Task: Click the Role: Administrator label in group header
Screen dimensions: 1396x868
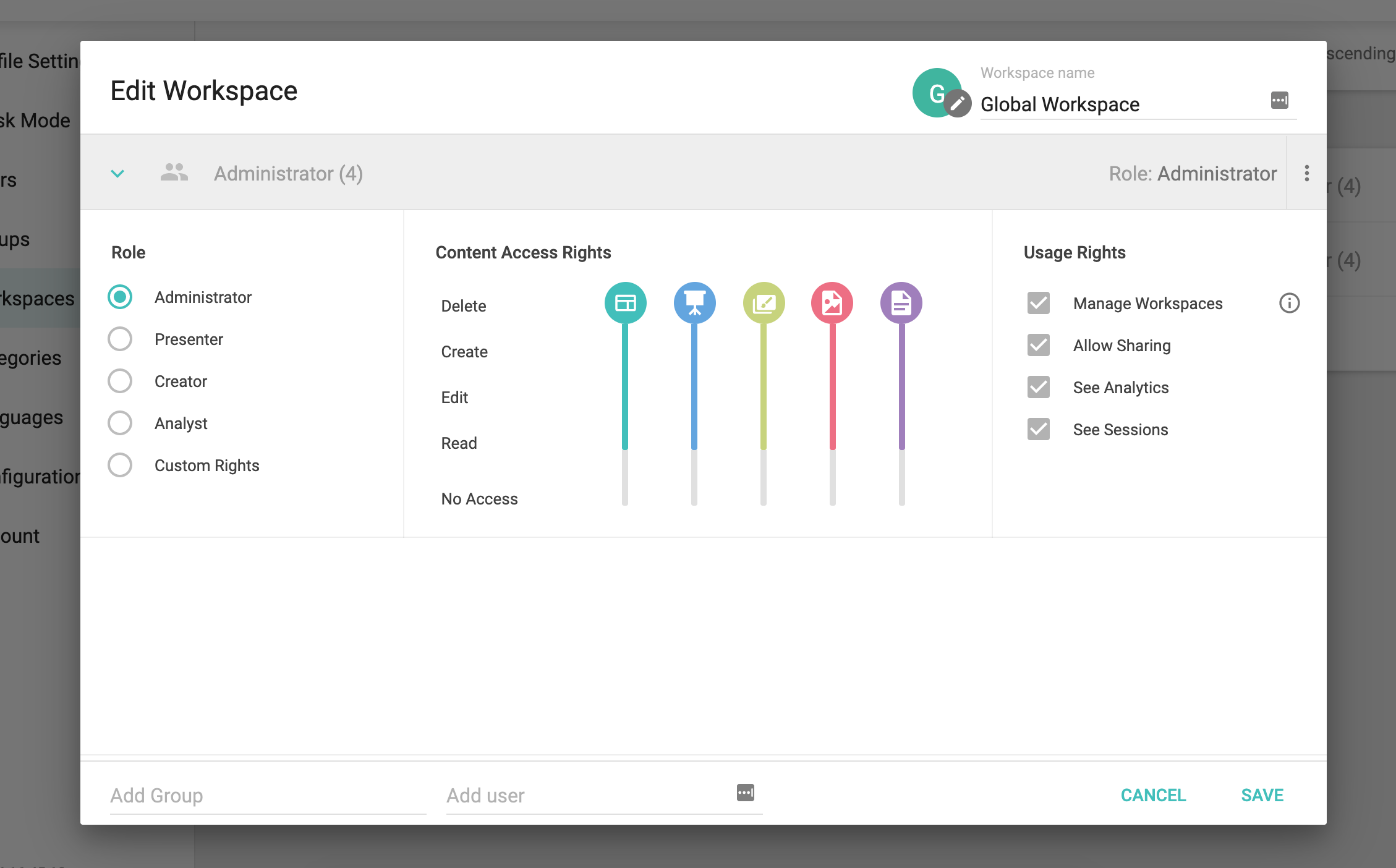Action: [1193, 173]
